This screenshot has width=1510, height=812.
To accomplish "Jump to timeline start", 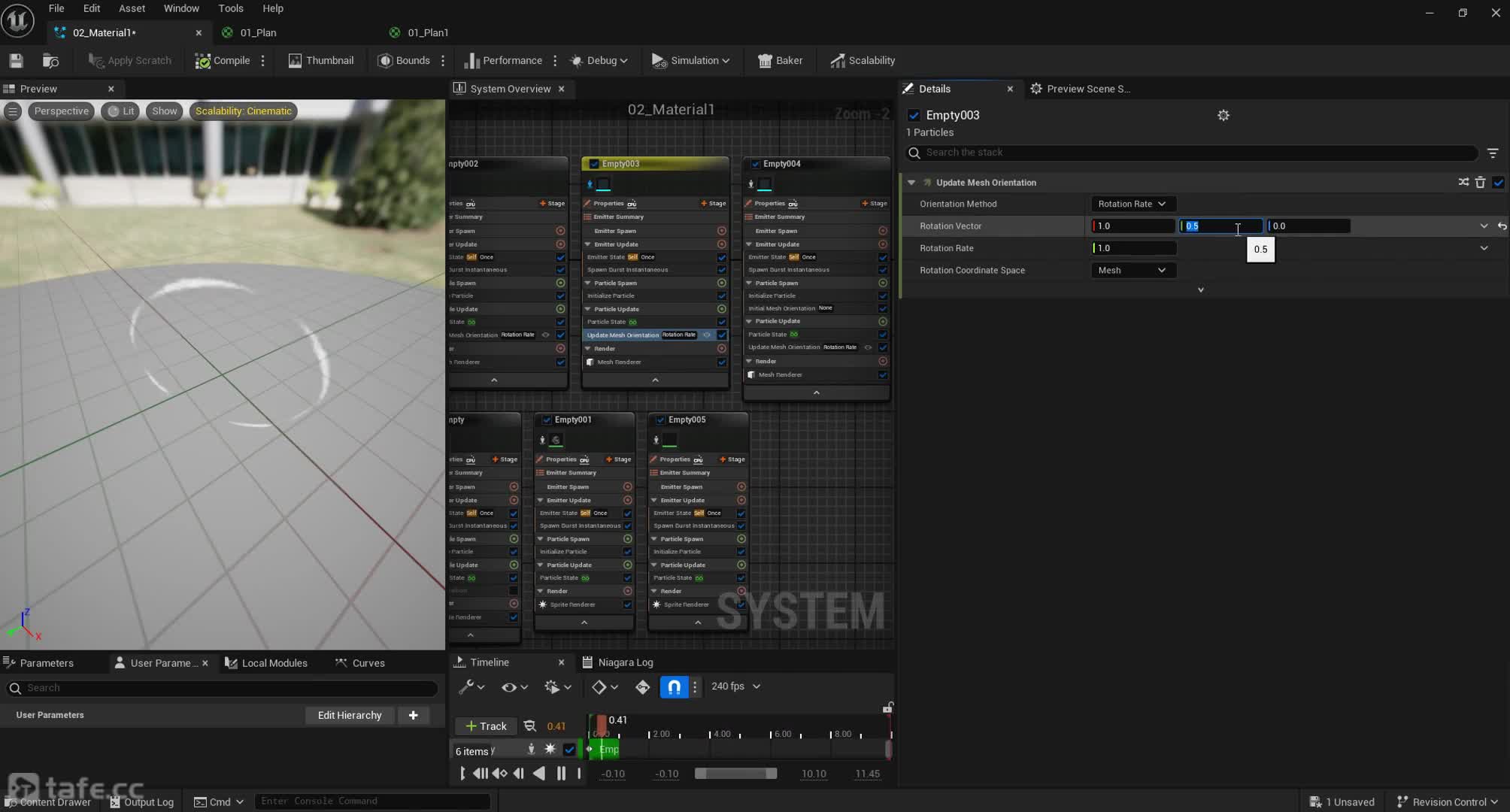I will (480, 774).
